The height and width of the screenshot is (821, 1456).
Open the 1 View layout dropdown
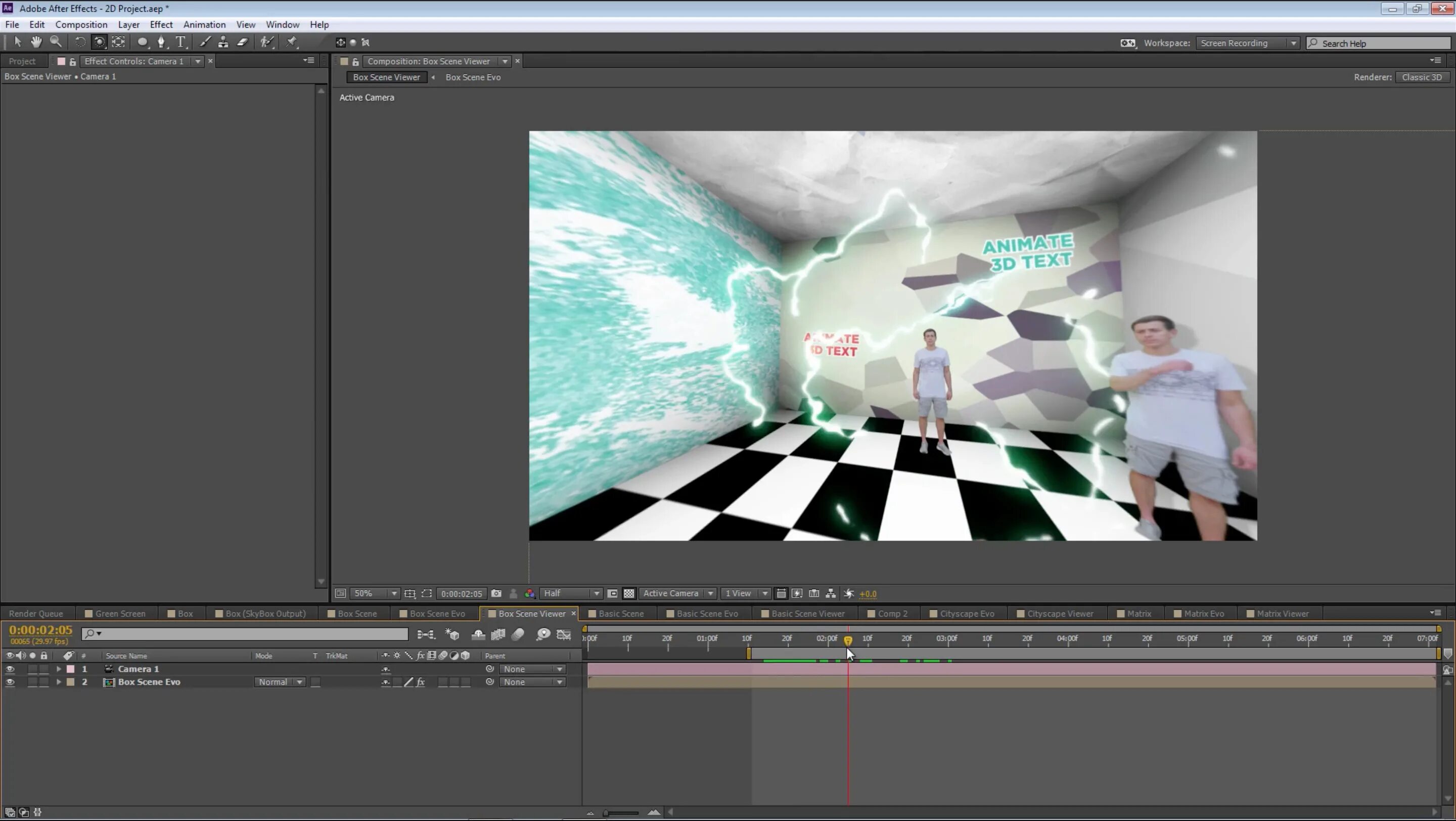[746, 594]
